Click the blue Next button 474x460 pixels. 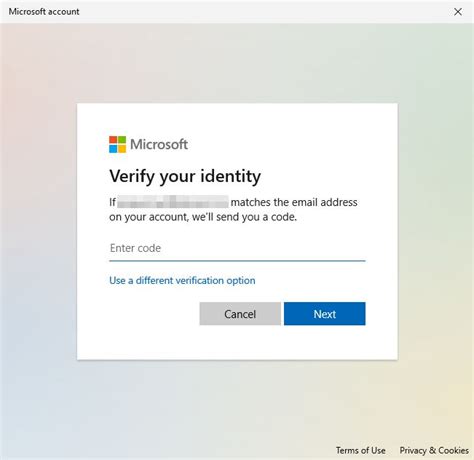tap(325, 314)
